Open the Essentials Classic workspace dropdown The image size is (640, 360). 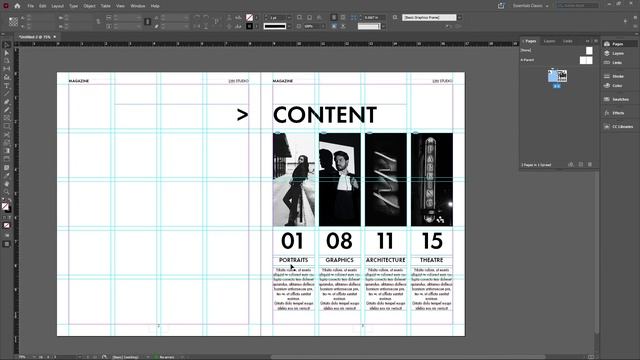pyautogui.click(x=531, y=6)
